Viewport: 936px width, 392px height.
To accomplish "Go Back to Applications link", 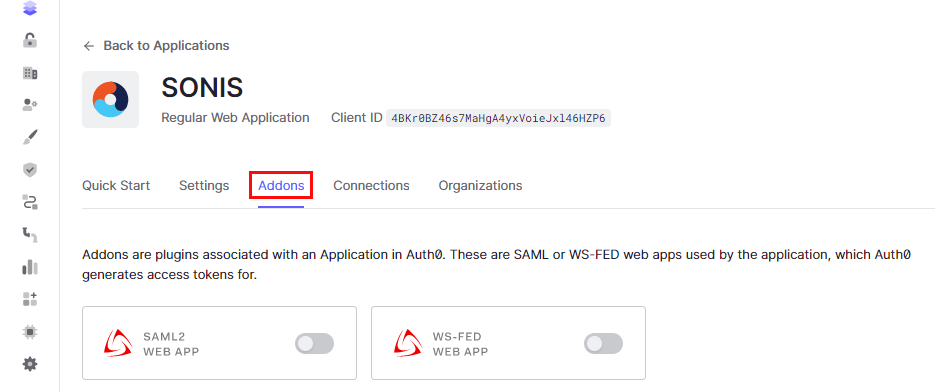I will click(166, 46).
